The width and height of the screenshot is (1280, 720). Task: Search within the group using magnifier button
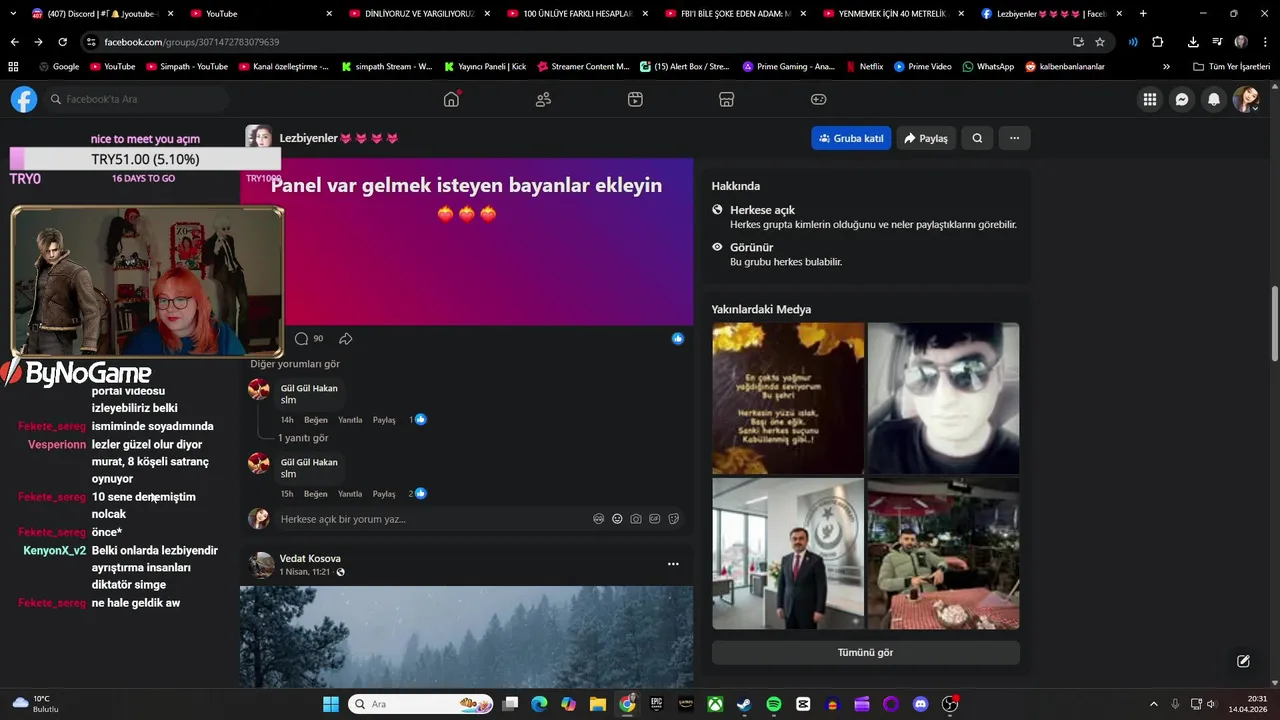click(x=977, y=138)
